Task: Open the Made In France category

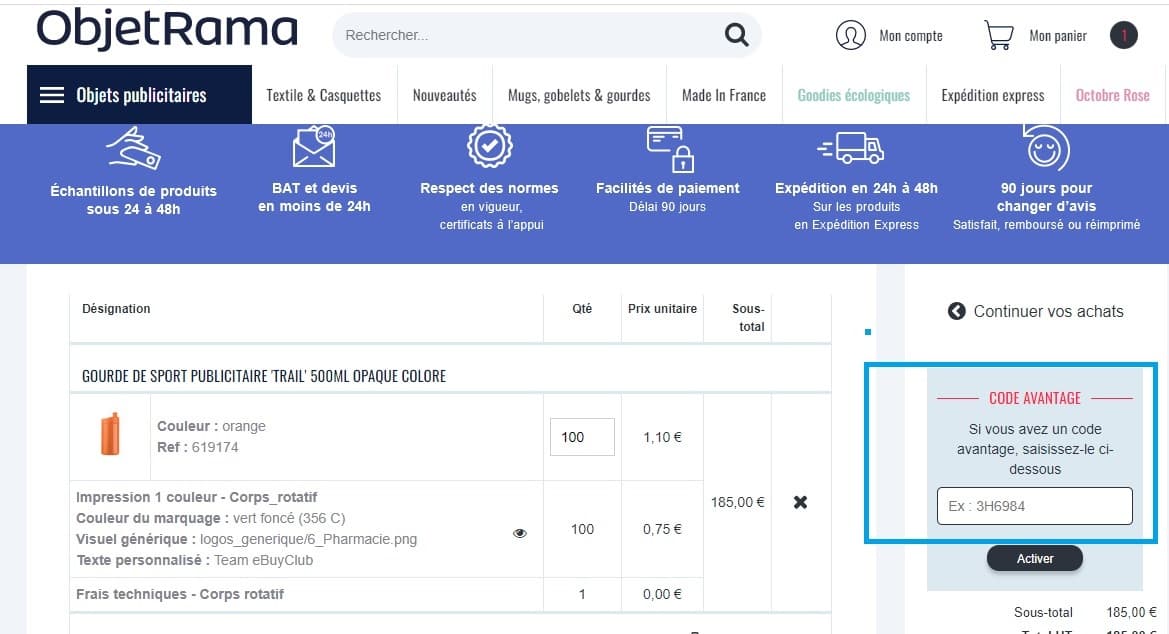Action: point(725,94)
